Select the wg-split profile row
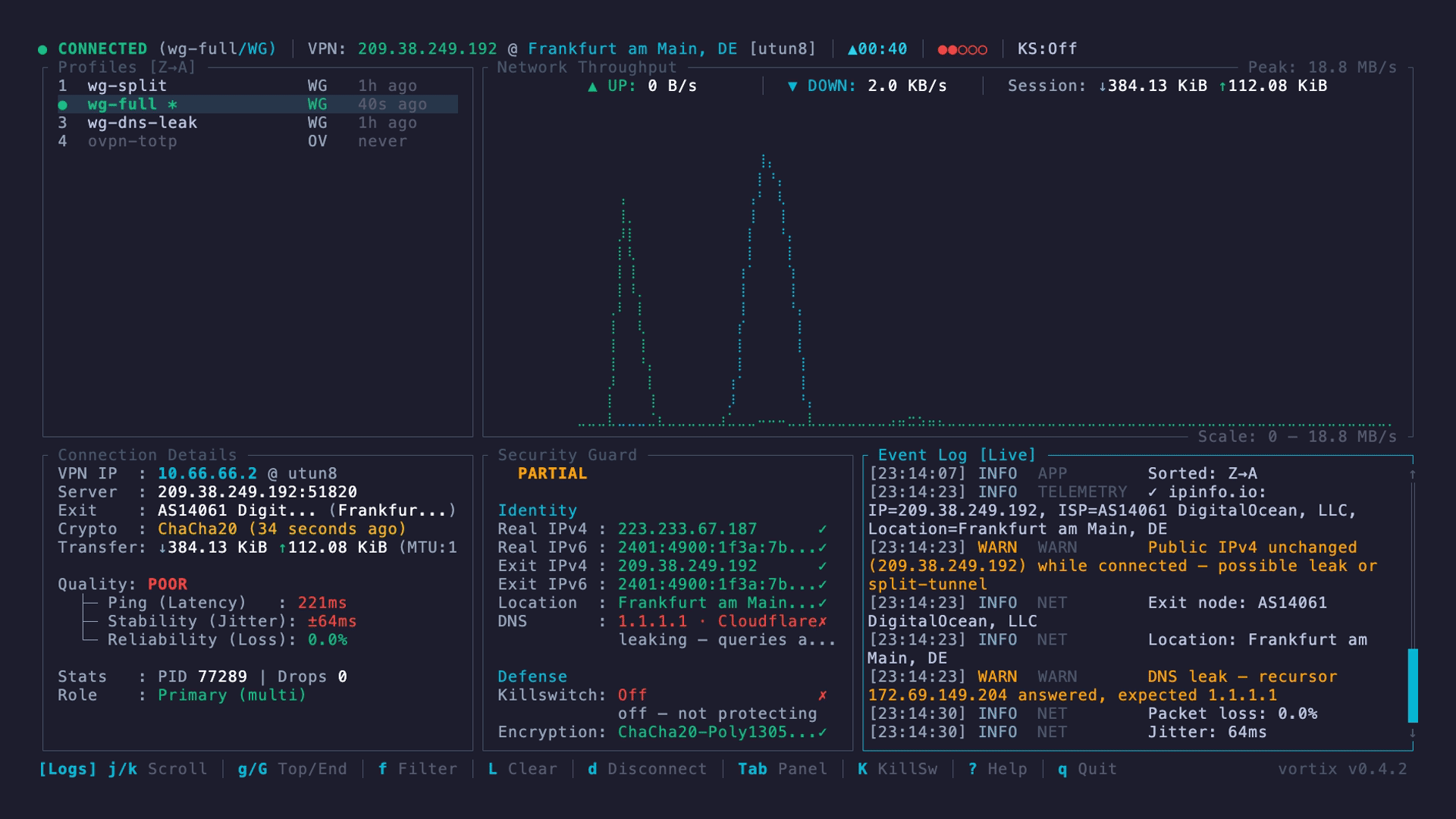 258,86
